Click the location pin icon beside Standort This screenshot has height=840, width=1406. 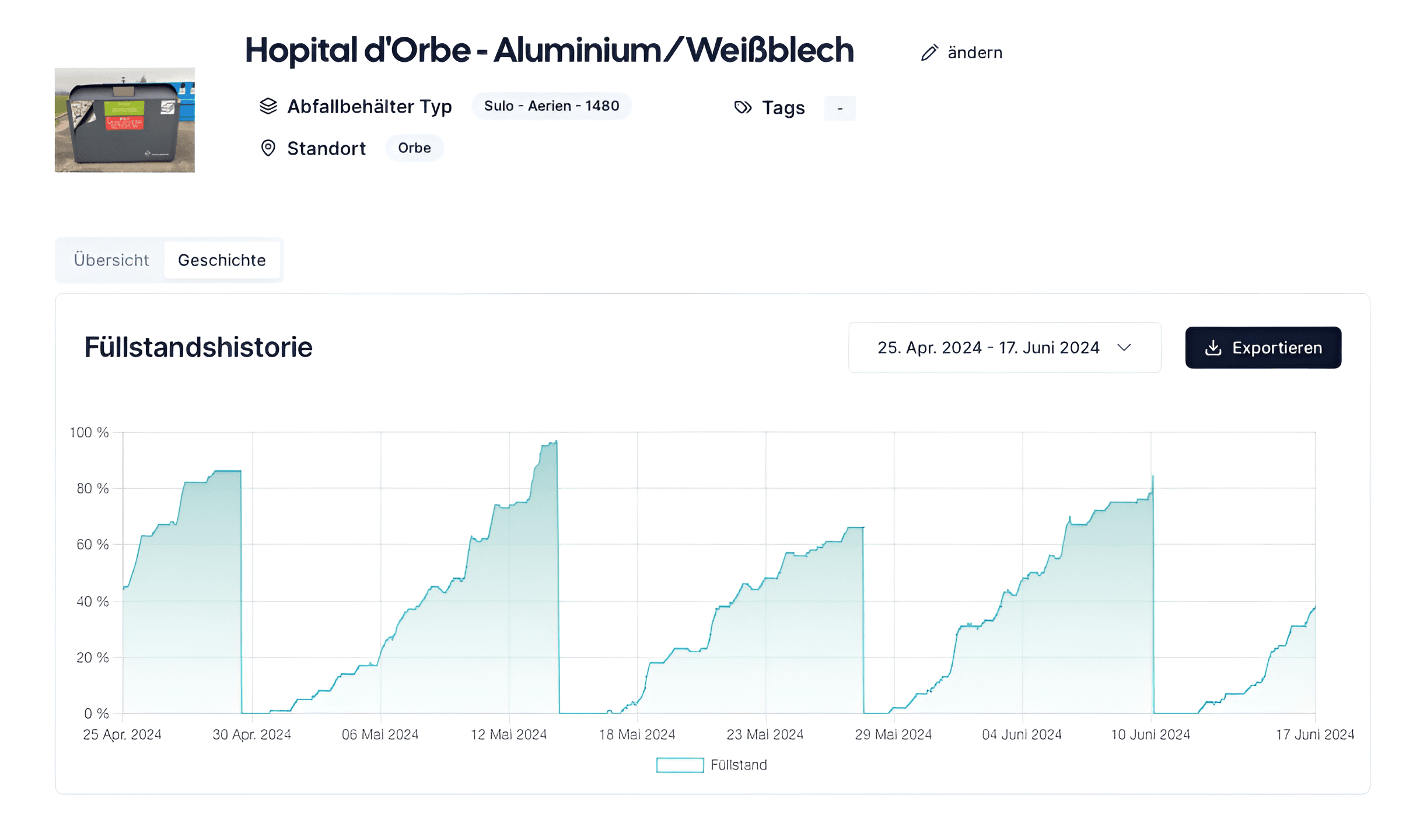(x=268, y=148)
